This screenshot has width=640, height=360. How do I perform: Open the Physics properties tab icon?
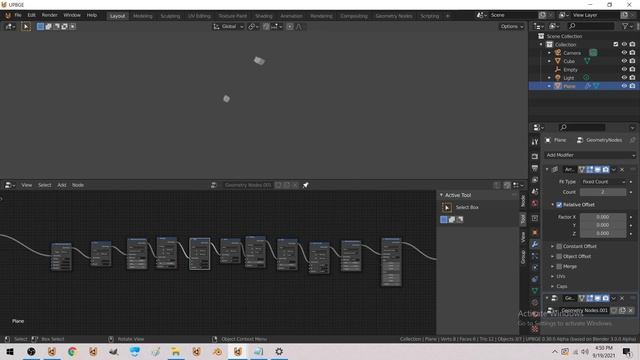(535, 267)
